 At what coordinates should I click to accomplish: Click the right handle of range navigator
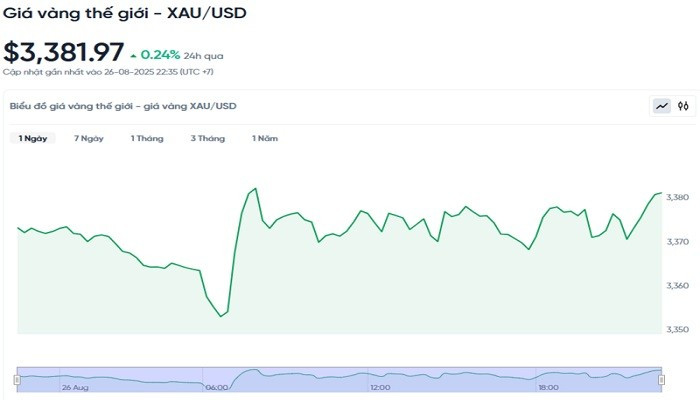pyautogui.click(x=663, y=379)
